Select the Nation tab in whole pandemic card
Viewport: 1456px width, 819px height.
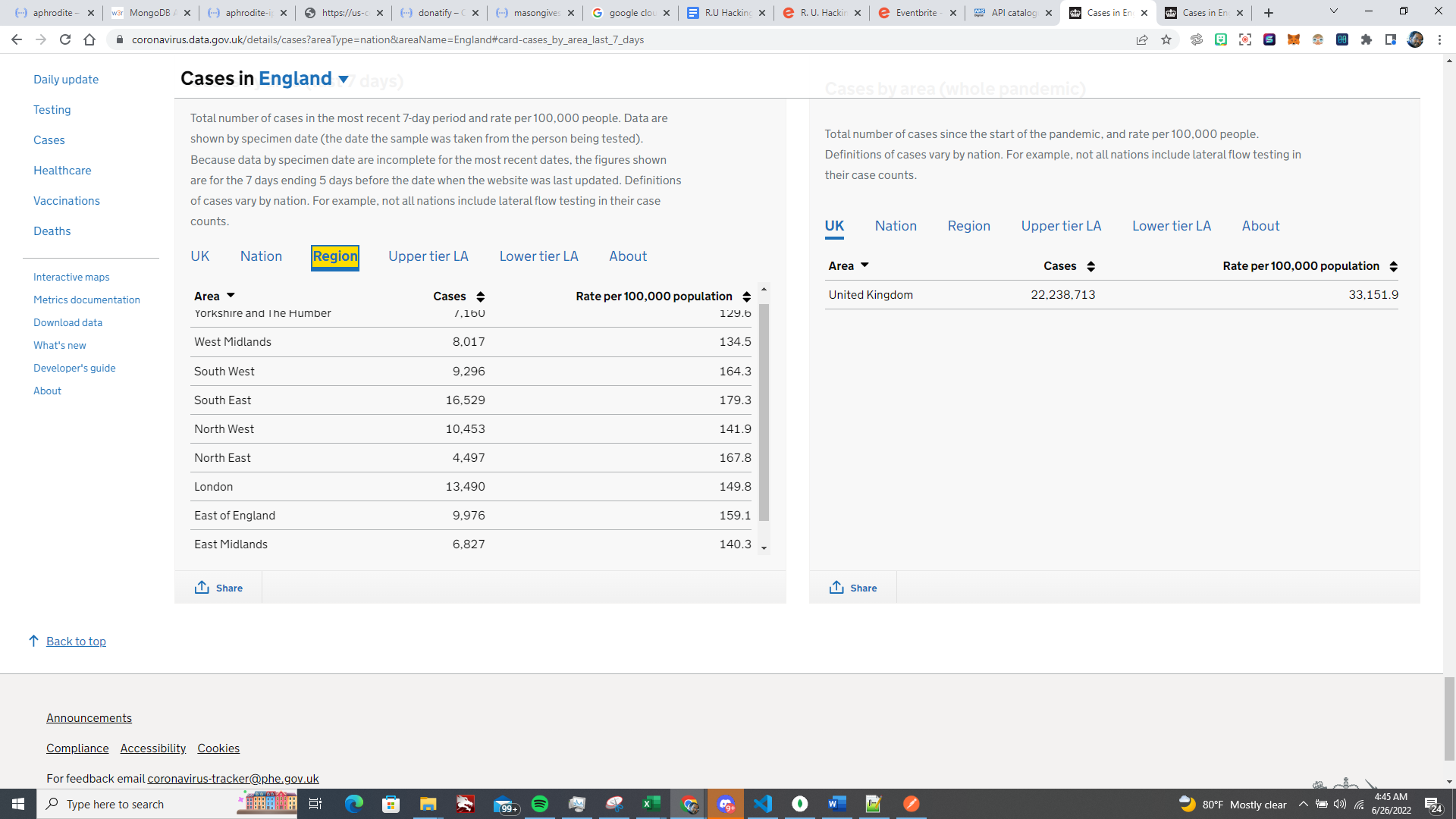coord(896,226)
